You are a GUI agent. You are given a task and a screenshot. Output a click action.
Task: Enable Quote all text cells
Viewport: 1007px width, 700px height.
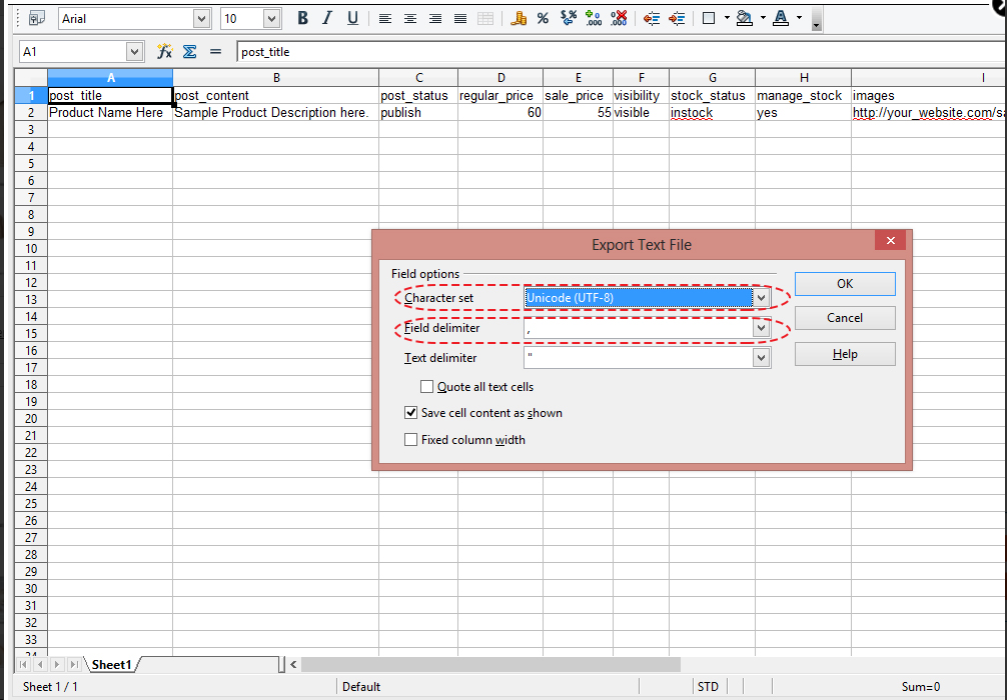click(426, 387)
